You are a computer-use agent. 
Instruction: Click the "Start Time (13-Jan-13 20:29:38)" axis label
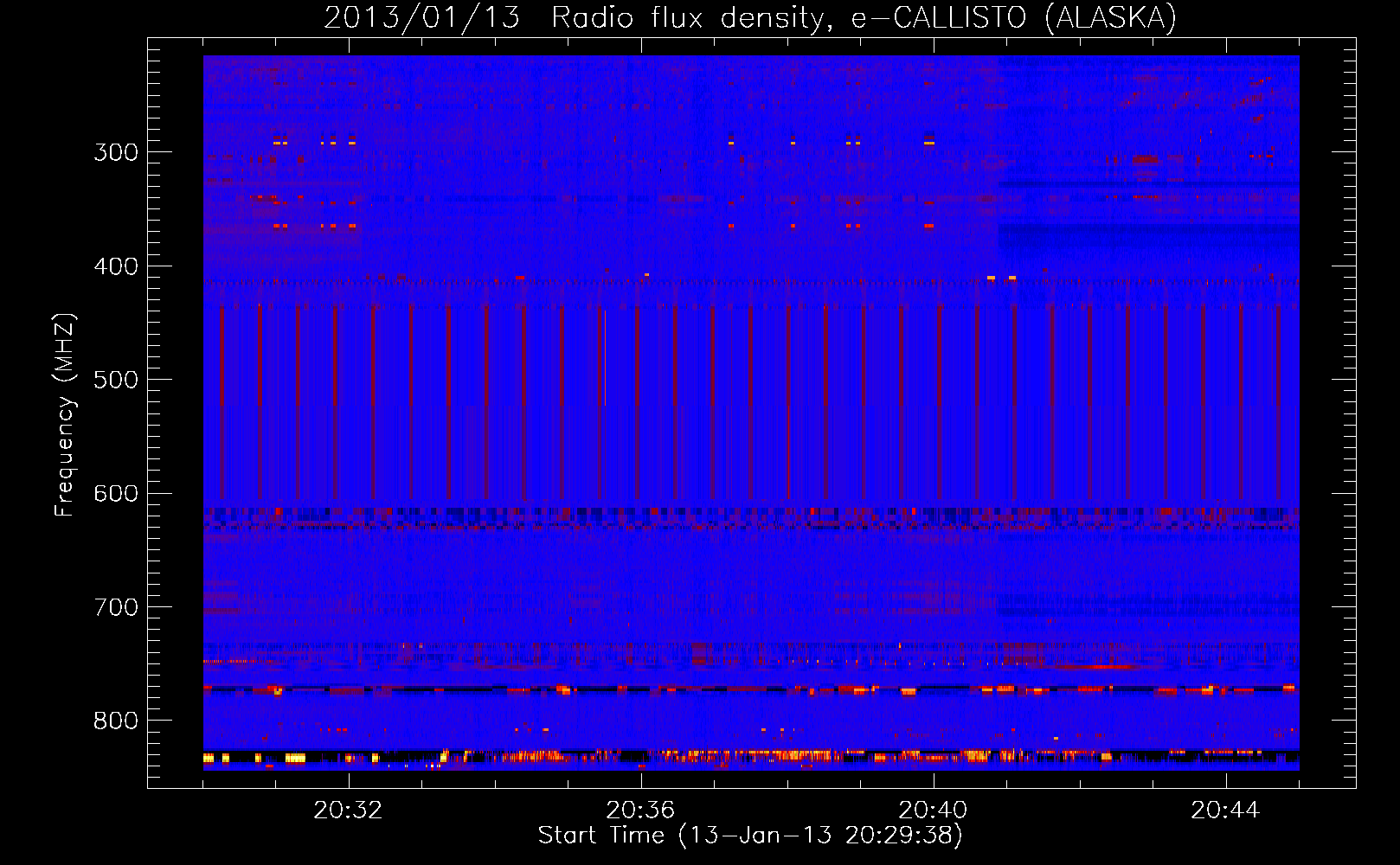pos(750,836)
